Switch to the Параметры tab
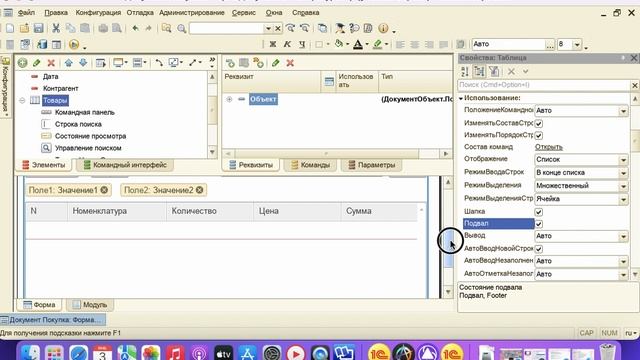The width and height of the screenshot is (640, 360). [x=372, y=165]
